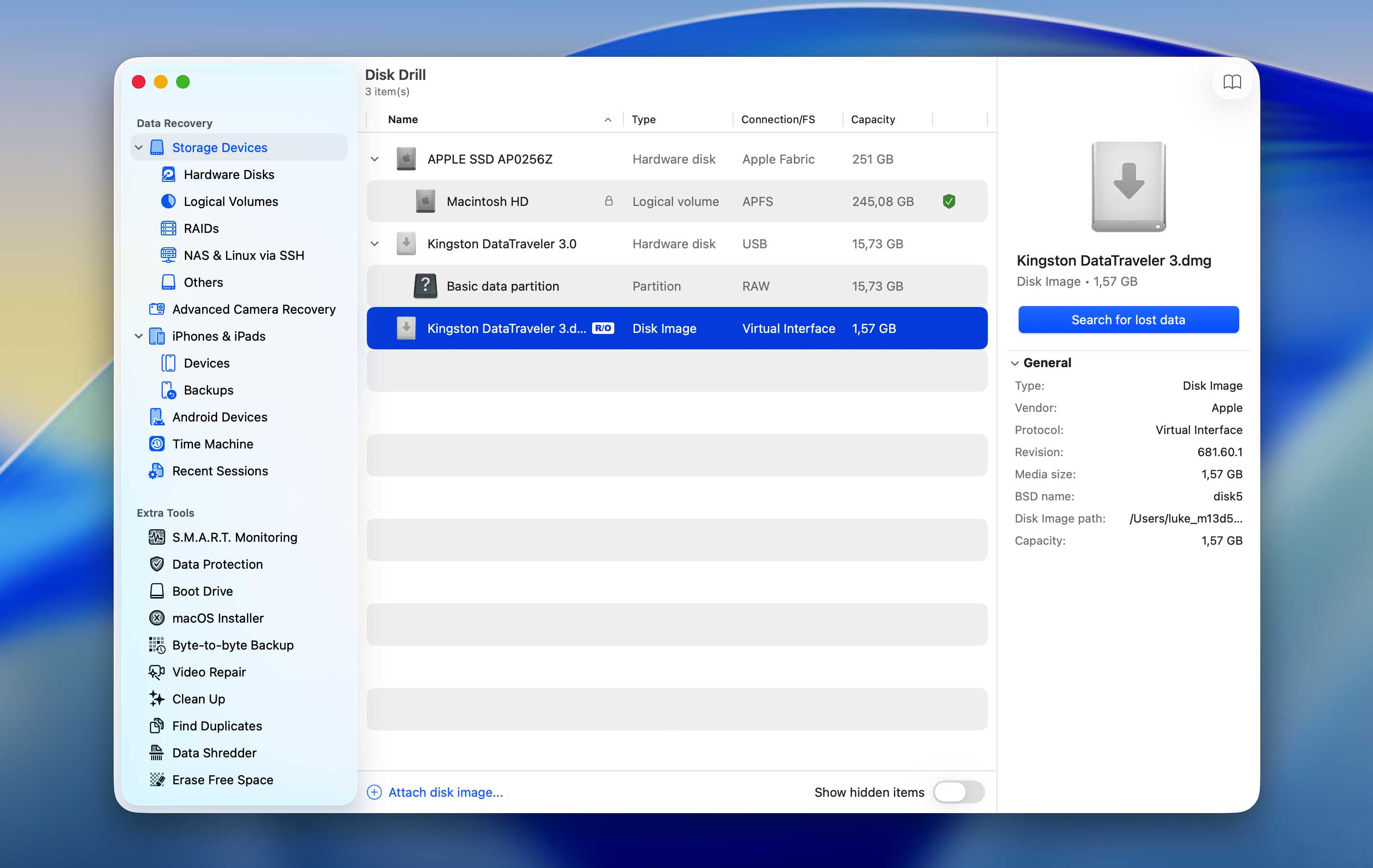
Task: Collapse the Kingston DataTraveler 3.0 row
Action: point(375,244)
